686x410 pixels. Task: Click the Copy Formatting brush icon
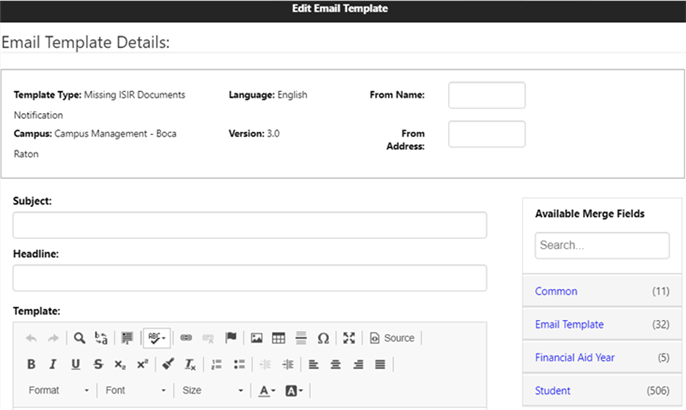click(168, 364)
